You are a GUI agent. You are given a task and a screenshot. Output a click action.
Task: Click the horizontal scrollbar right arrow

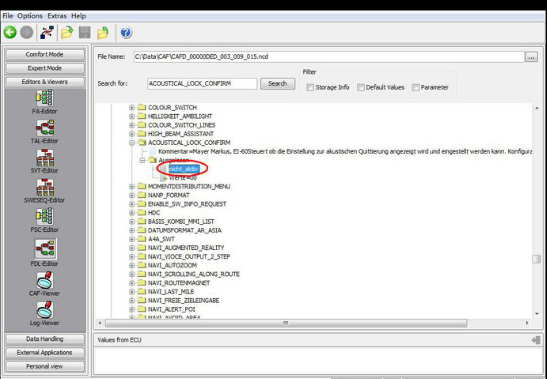(x=527, y=323)
